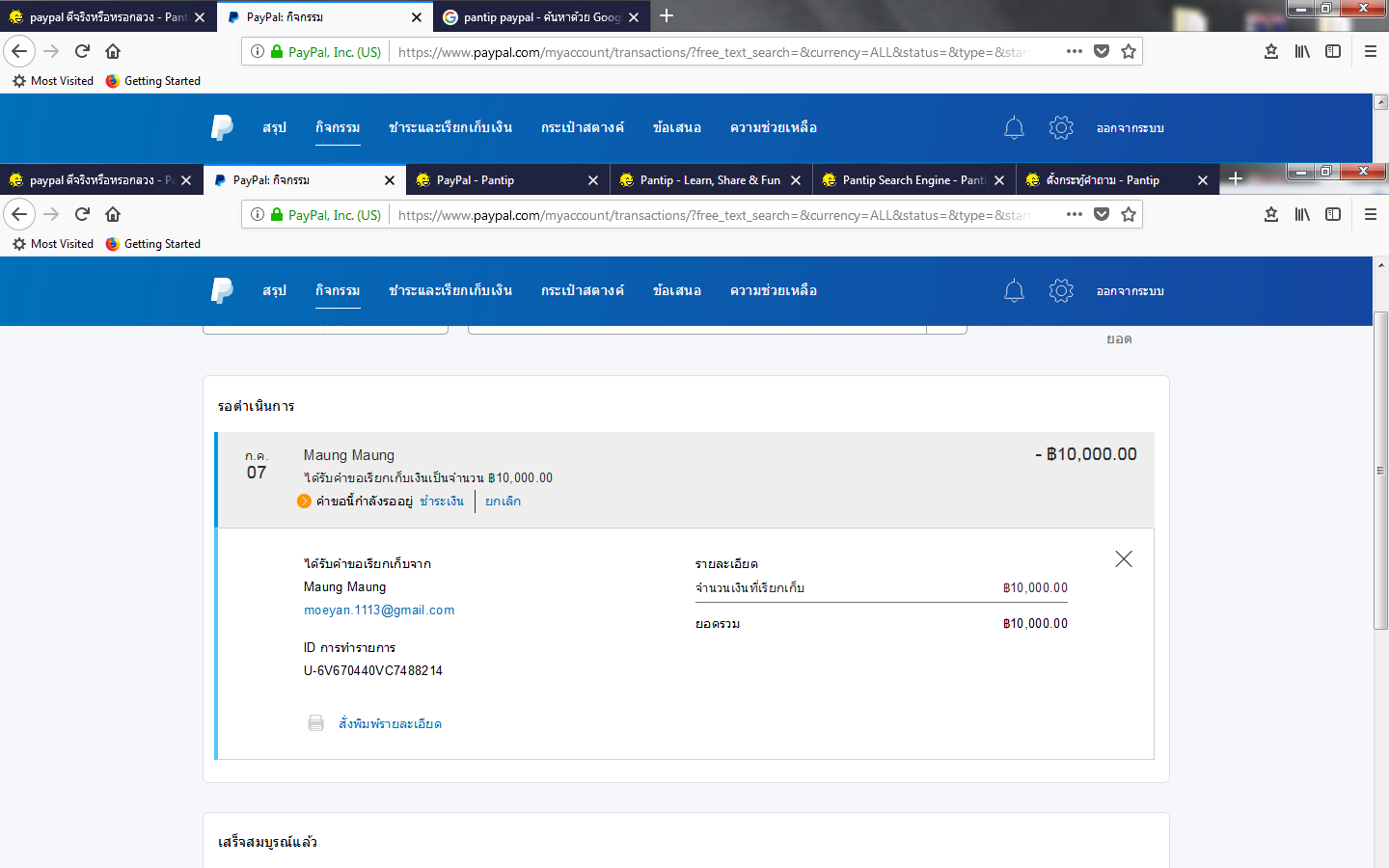Screen dimensions: 1389x868
Task: Click the front window address bar URL
Action: click(x=714, y=215)
